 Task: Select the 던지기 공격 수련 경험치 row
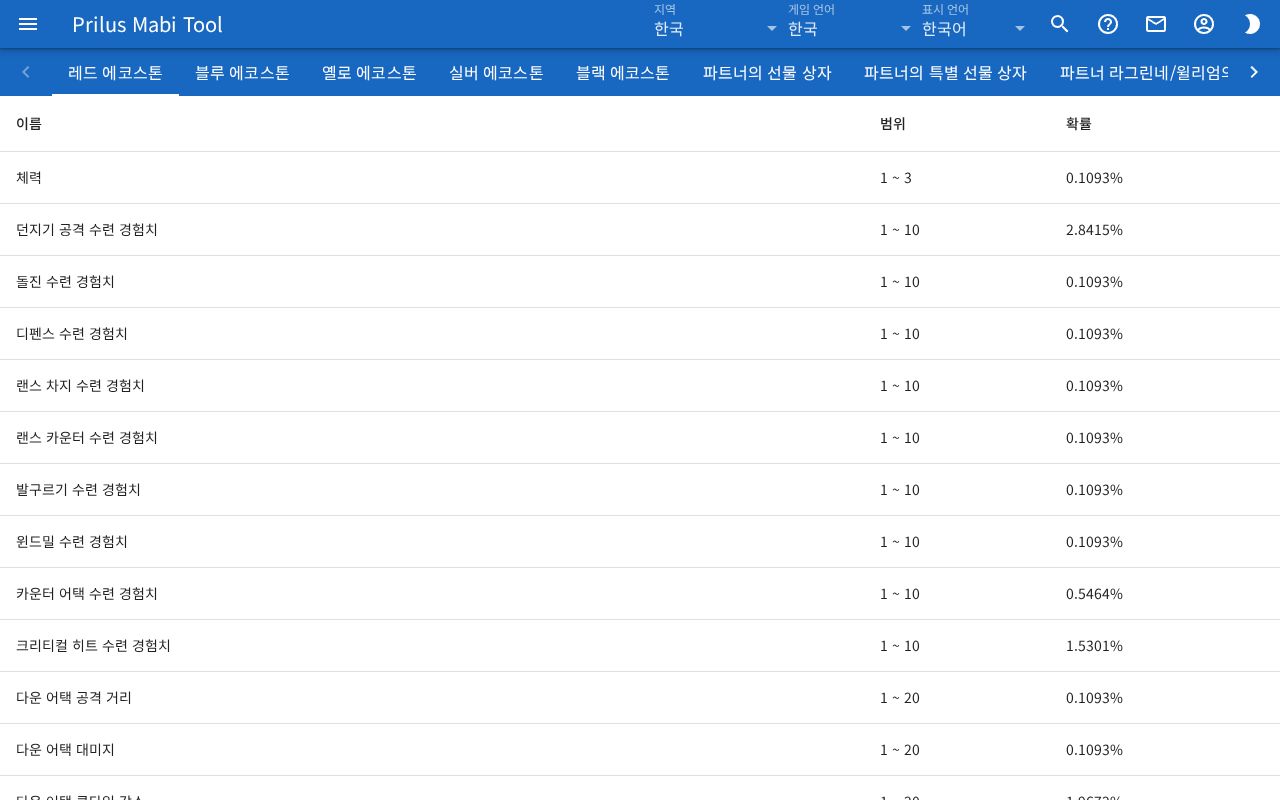tap(640, 230)
